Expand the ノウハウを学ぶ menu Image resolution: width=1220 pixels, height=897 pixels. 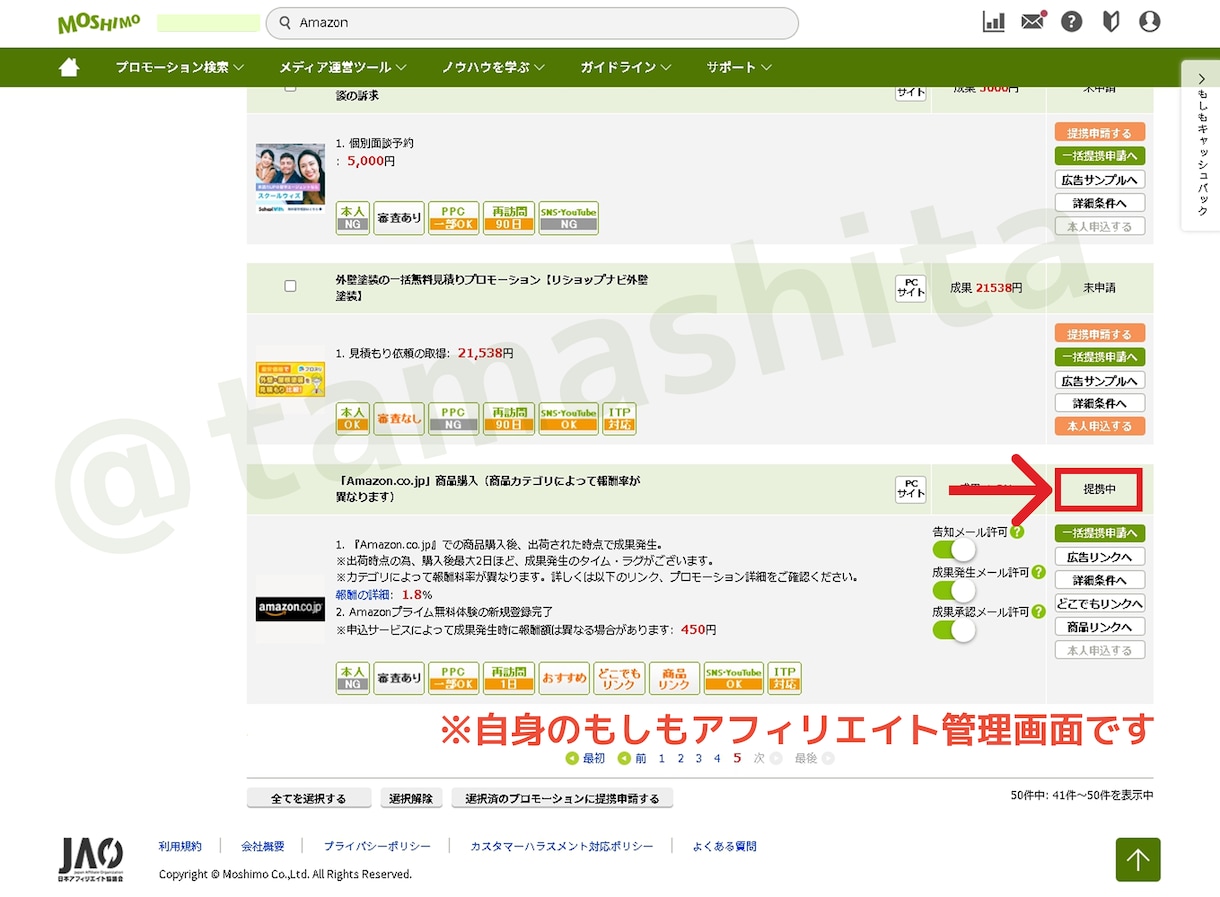point(493,67)
